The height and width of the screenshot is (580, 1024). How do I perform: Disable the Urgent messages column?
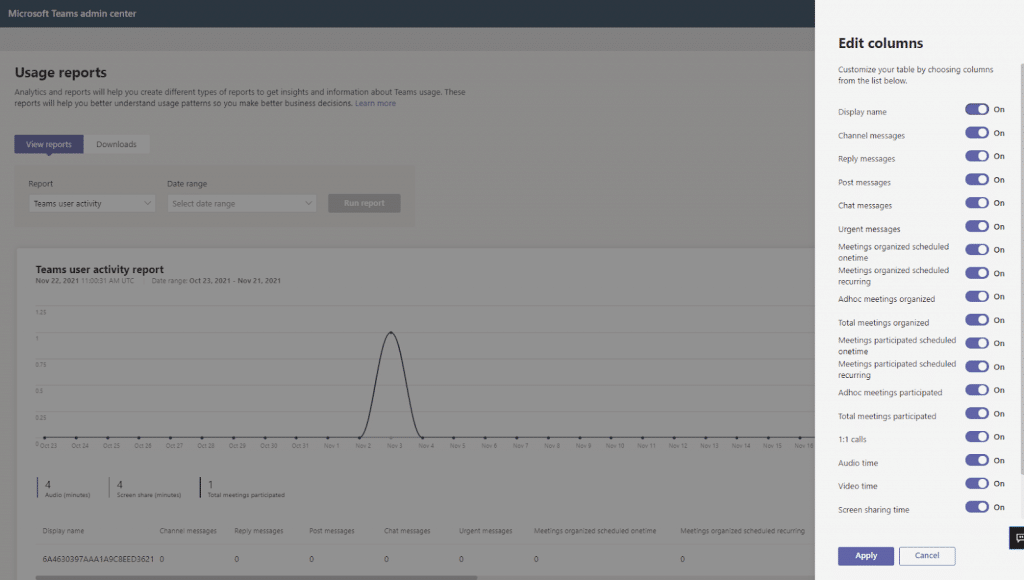[x=978, y=226]
